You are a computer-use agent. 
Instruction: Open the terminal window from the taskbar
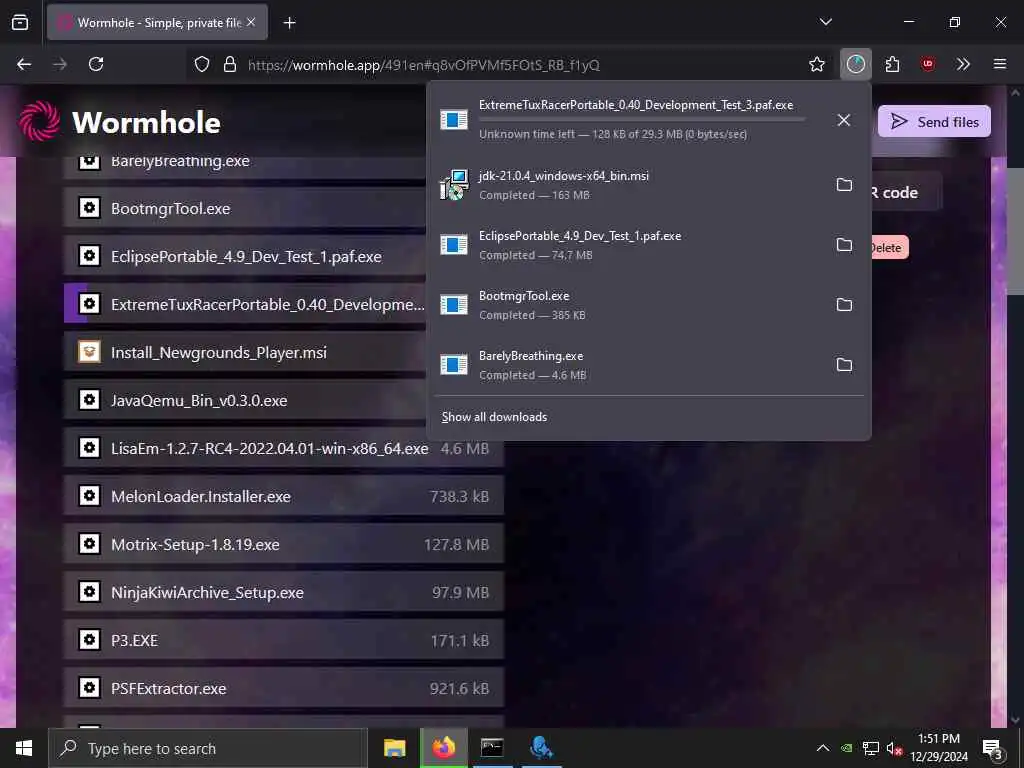492,748
